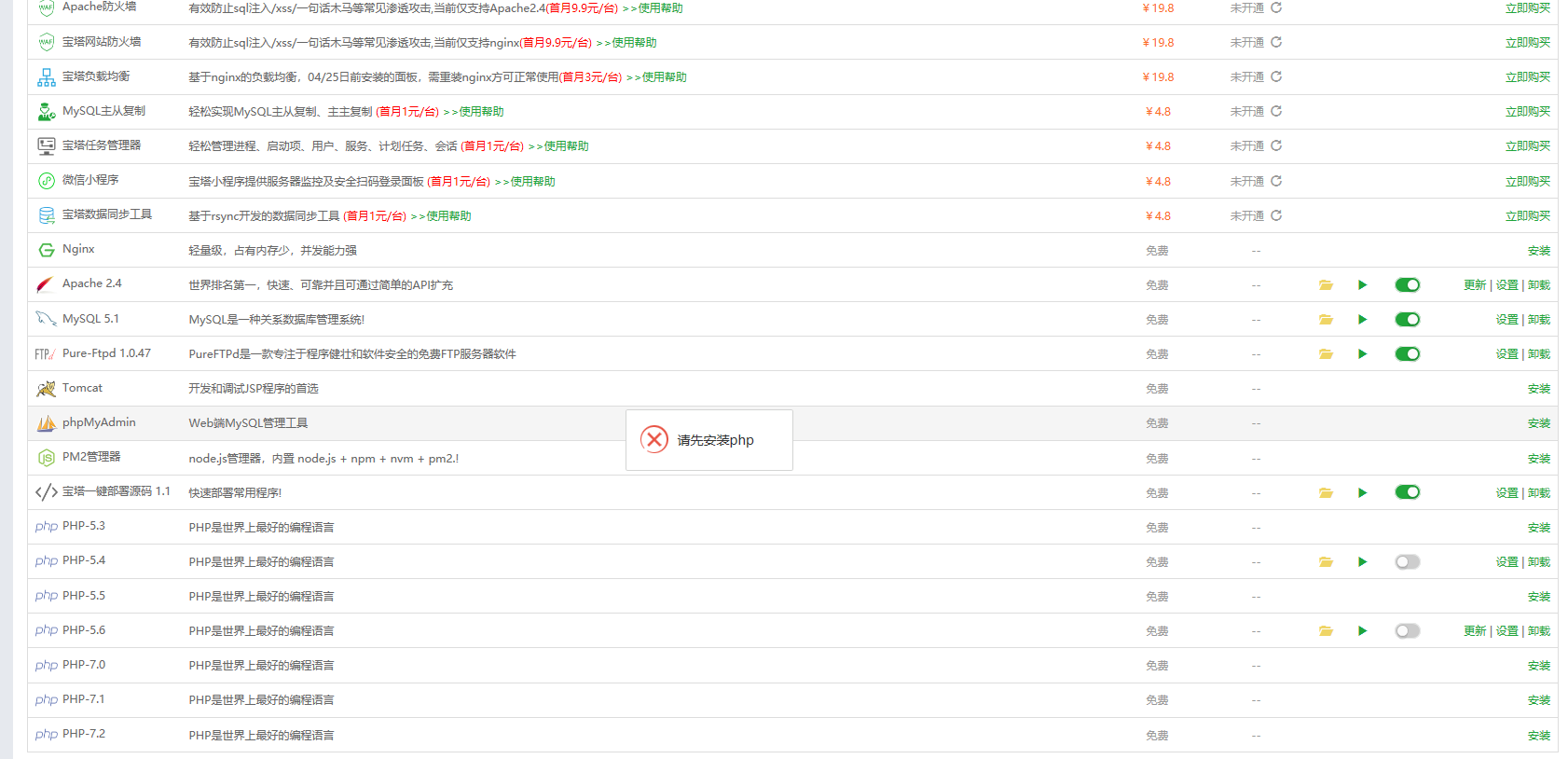Open the folder icon for Apache 2.4

coord(1326,285)
